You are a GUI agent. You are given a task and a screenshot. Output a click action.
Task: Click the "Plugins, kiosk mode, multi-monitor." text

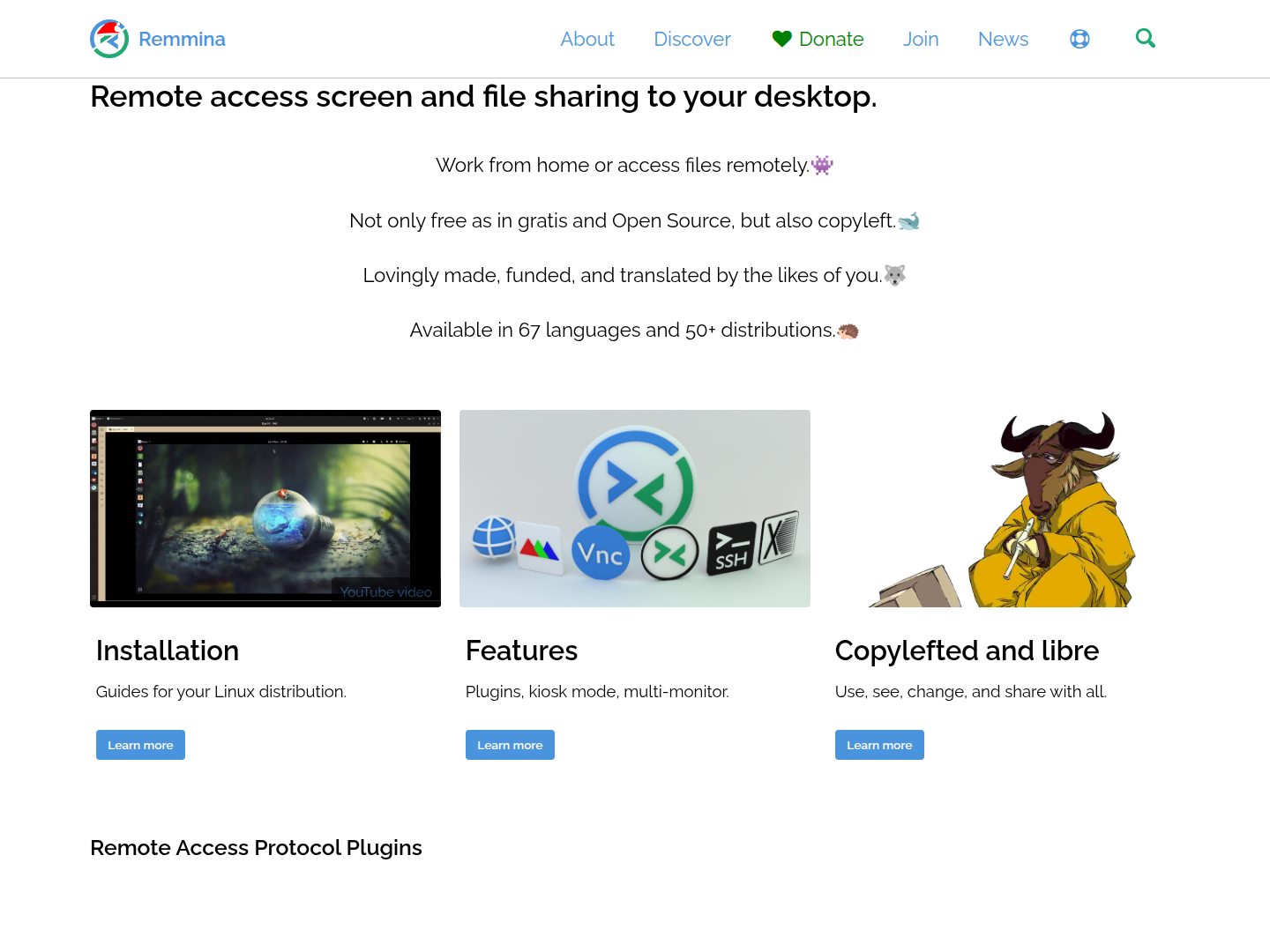point(597,692)
